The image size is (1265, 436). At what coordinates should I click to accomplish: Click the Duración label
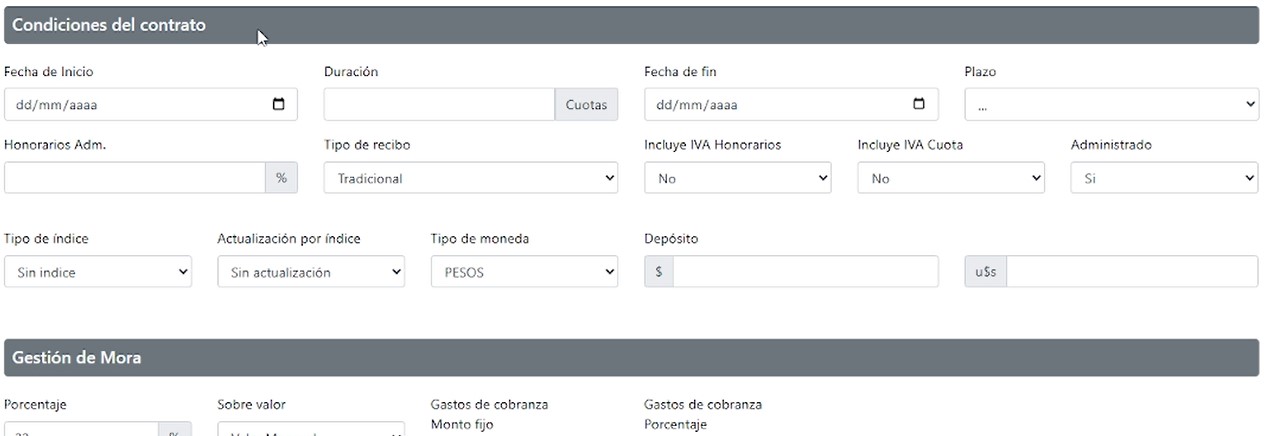click(351, 72)
